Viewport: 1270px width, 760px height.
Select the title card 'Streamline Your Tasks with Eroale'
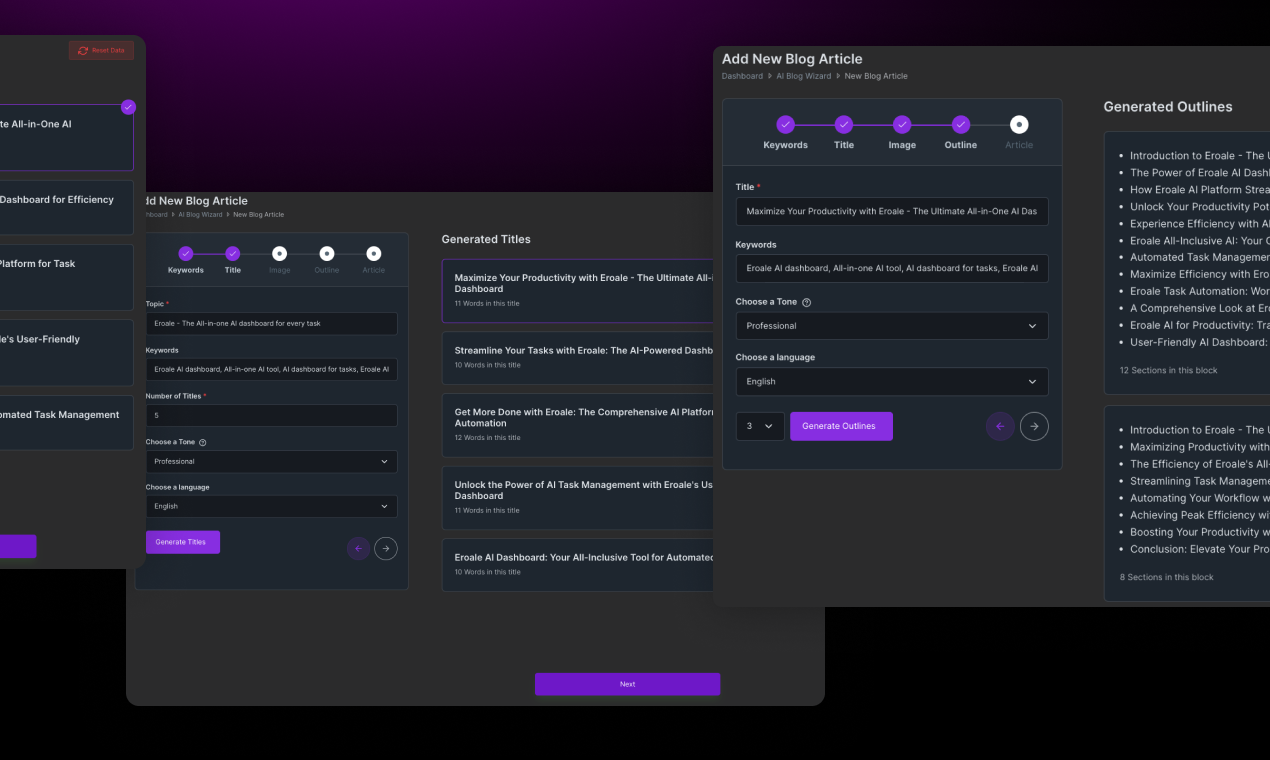pos(578,358)
